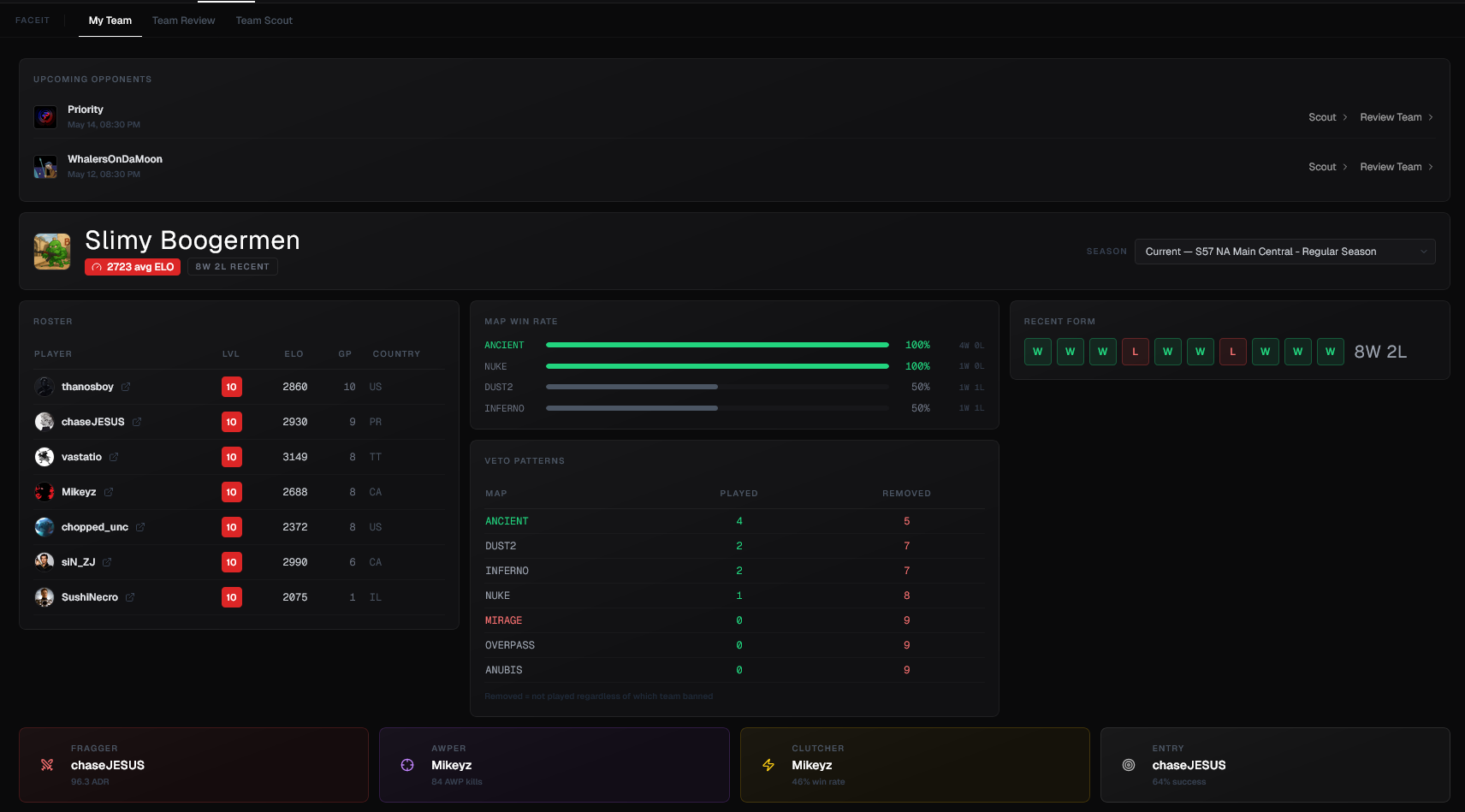Open the chaseJESUS Entry card name
Screen dimensions: 1465x812
1189,765
